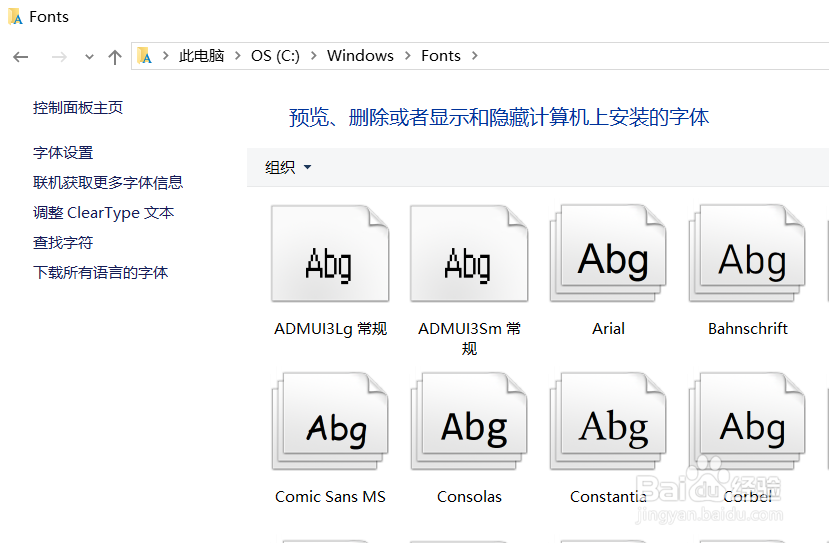The image size is (829, 543).
Task: Expand chevron after Fonts in path
Action: [474, 56]
